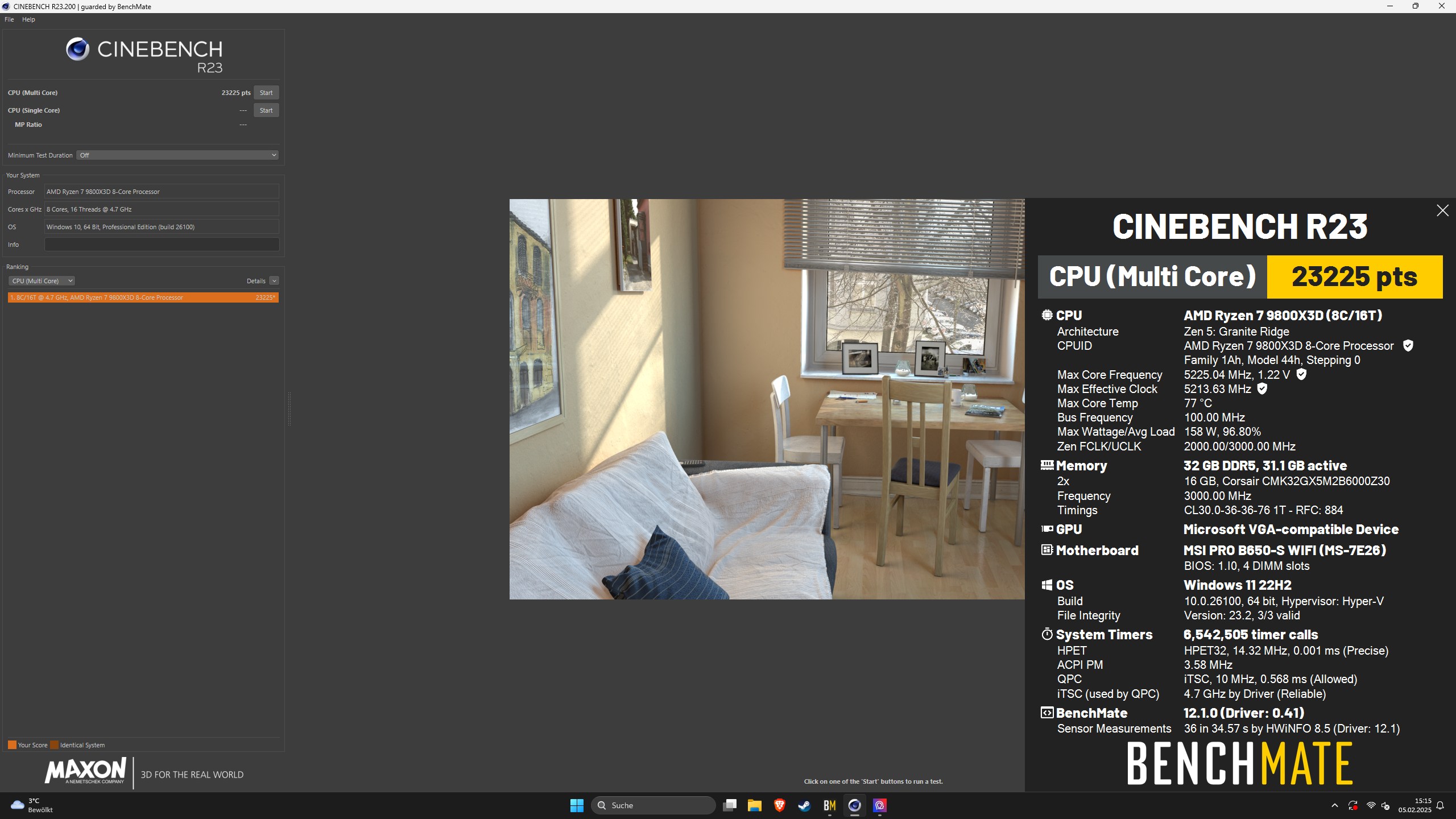
Task: Open the Help menu
Action: coord(28,19)
